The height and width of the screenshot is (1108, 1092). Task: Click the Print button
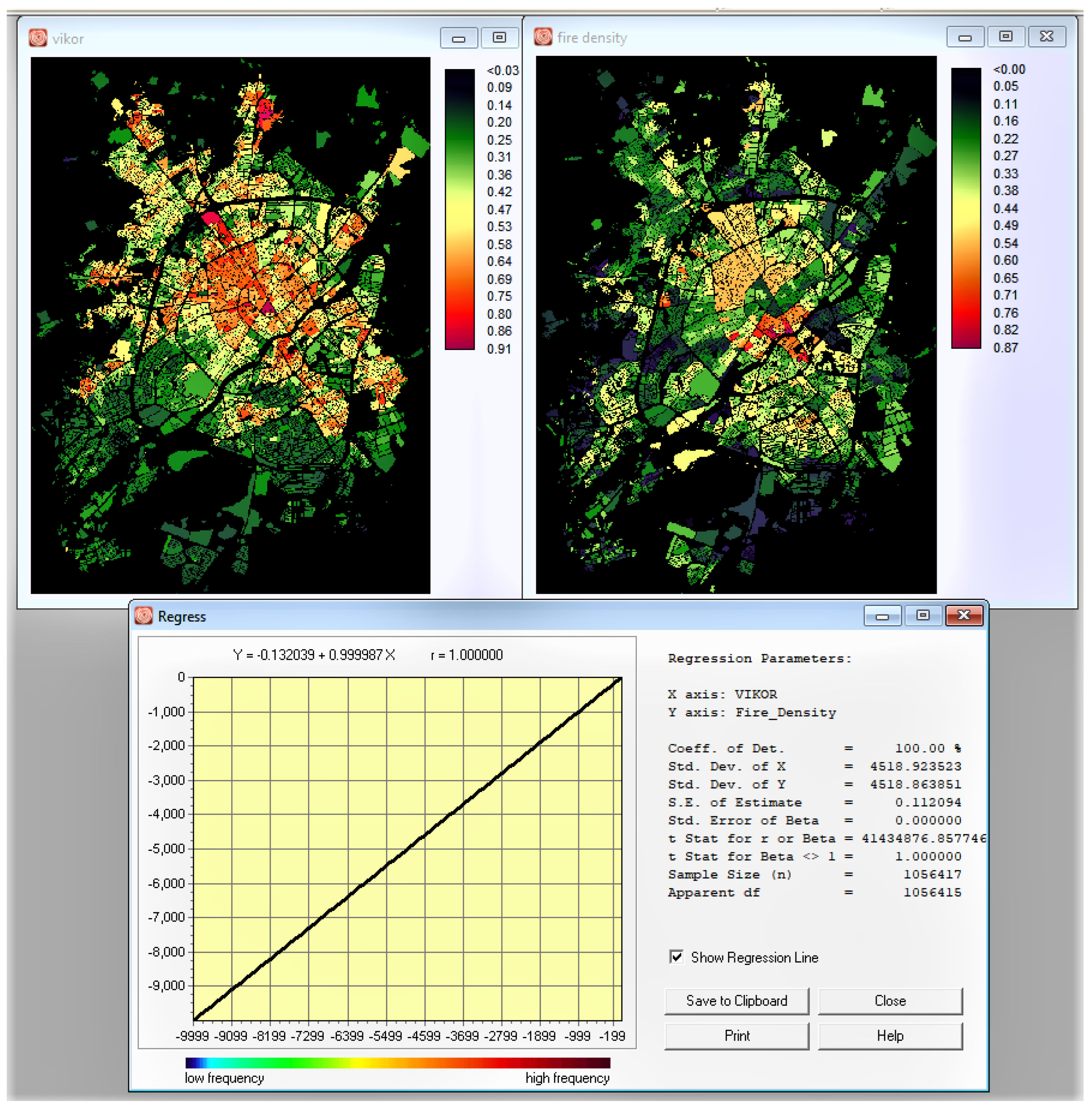737,1036
